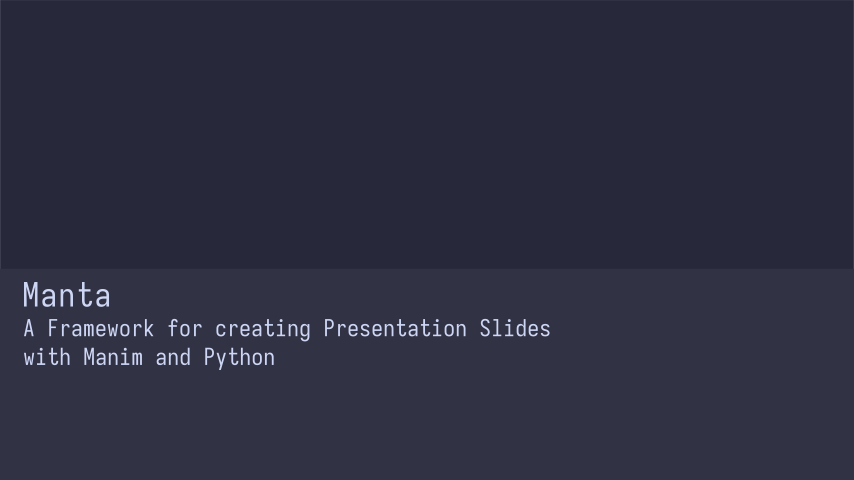Select the word Manim on second line

[x=113, y=358]
